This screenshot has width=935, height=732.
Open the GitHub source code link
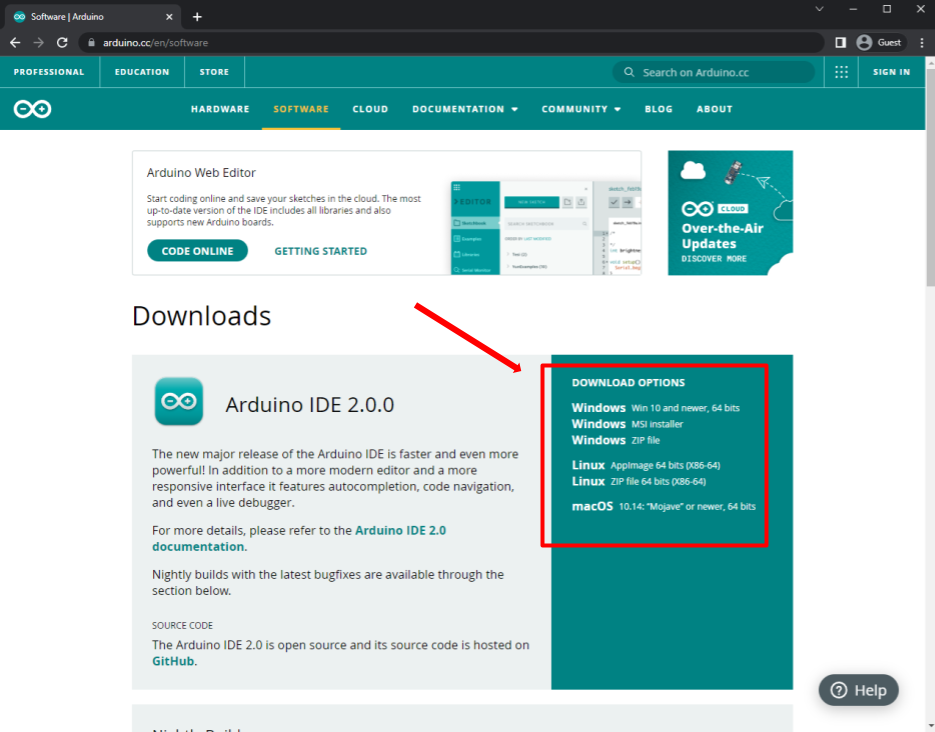tap(173, 661)
